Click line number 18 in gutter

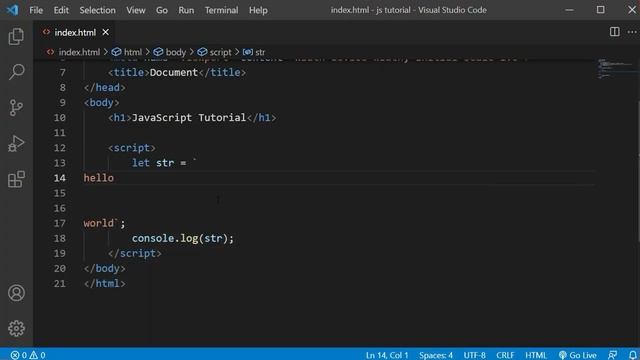click(x=60, y=238)
